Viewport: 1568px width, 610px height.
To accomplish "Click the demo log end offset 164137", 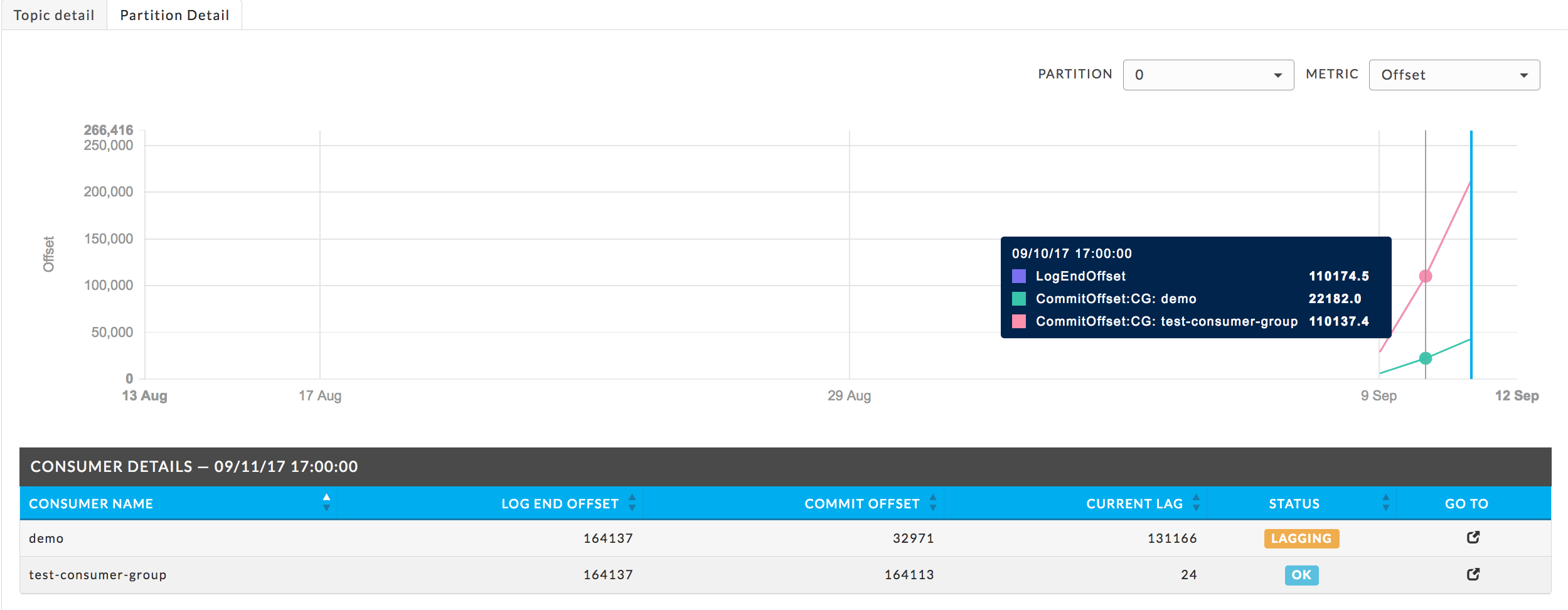I will [608, 538].
